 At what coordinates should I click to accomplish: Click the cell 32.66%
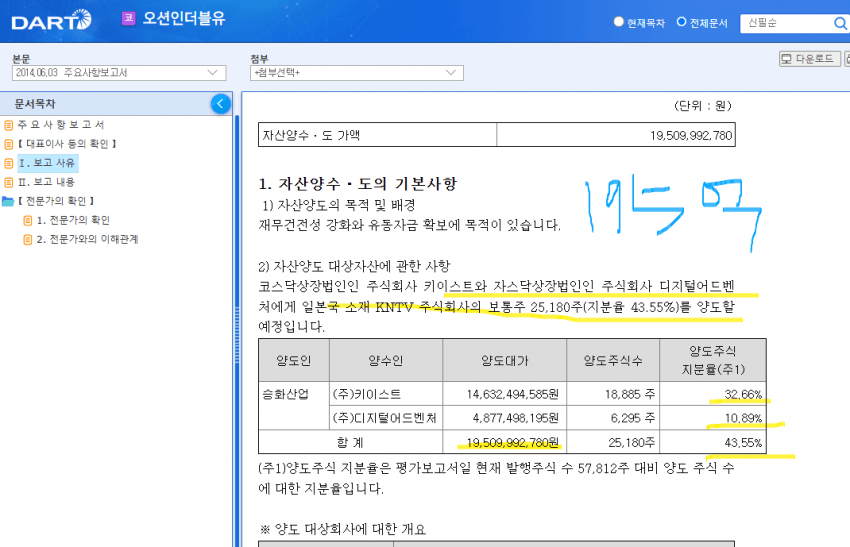[713, 394]
